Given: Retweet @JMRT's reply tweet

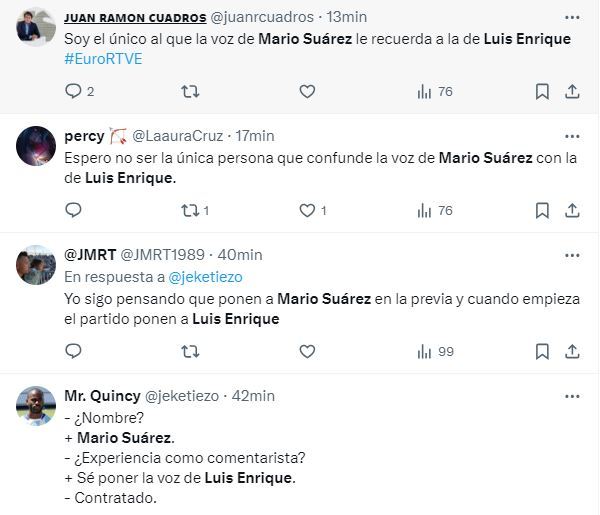Looking at the screenshot, I should coord(190,351).
